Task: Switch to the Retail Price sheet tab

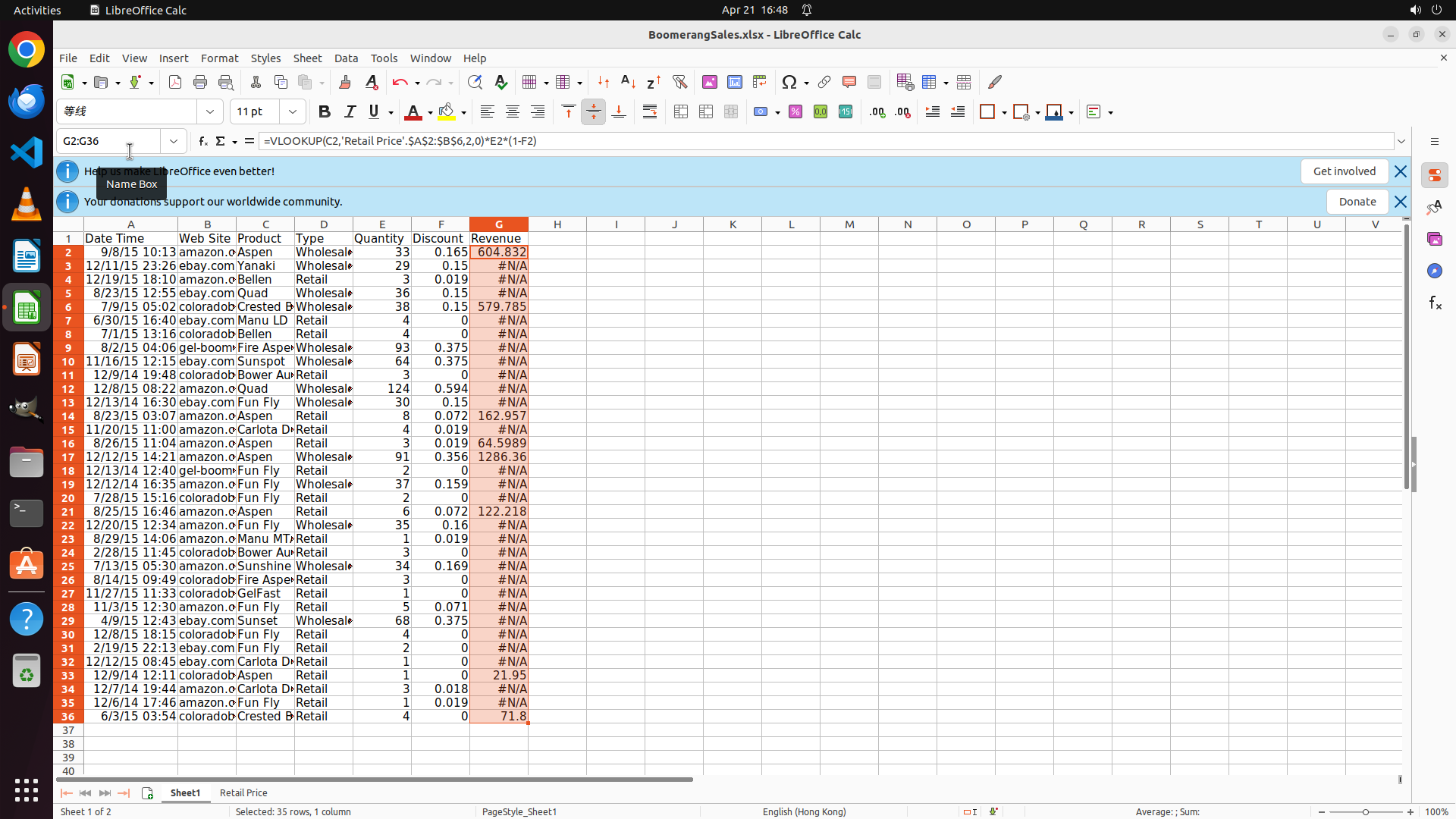Action: (x=243, y=792)
